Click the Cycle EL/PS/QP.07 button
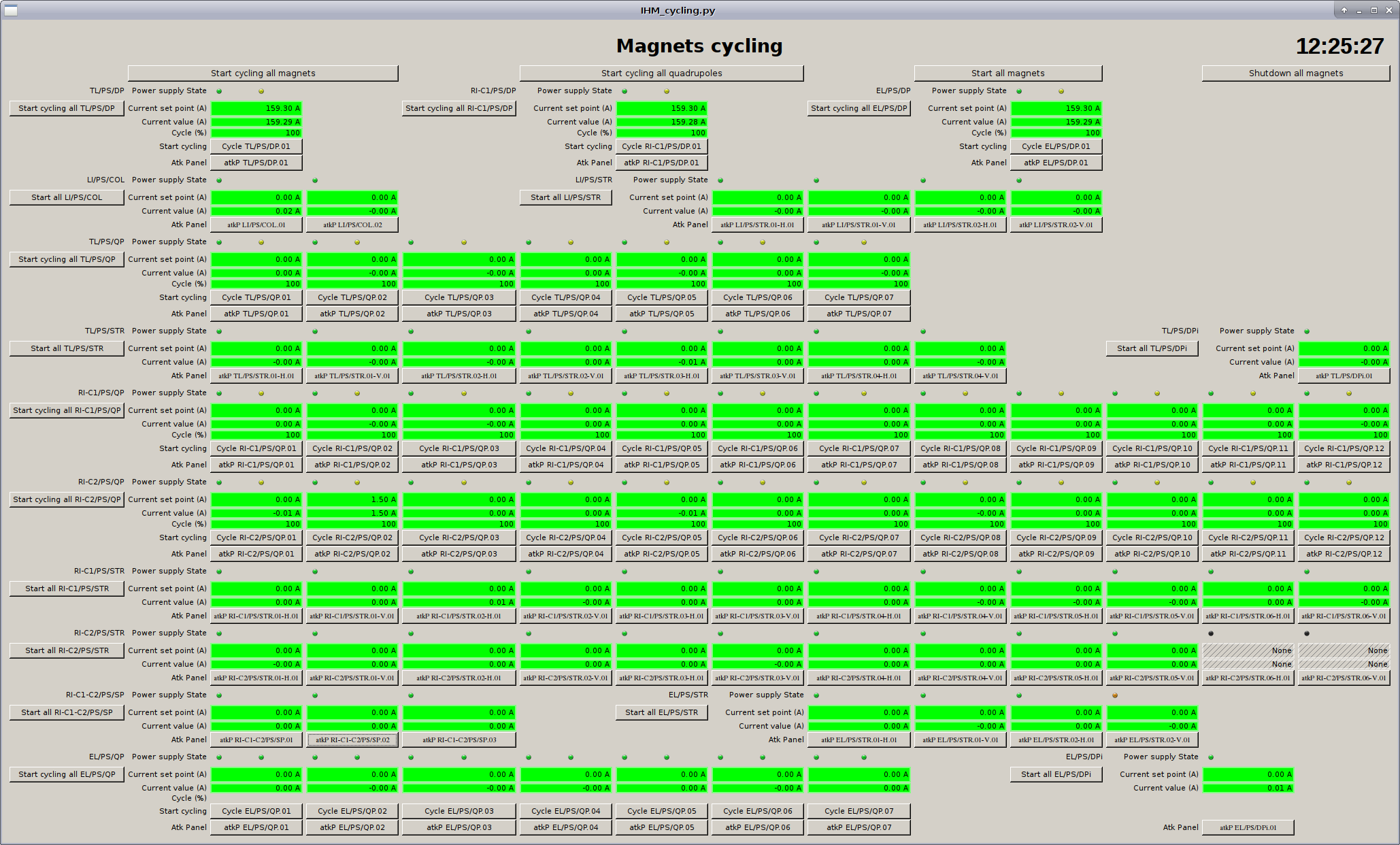1400x845 pixels. pos(859,811)
